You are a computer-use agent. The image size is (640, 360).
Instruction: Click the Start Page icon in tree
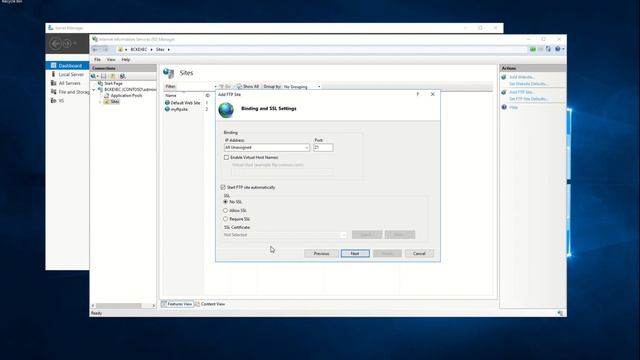pyautogui.click(x=100, y=83)
